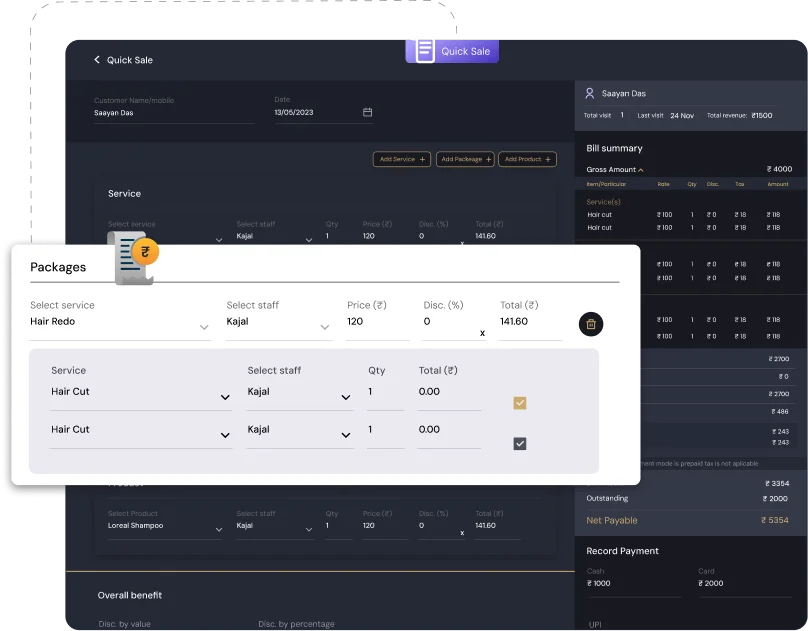
Task: Toggle the gold checkbox on first Hair Cut row
Action: 519,403
